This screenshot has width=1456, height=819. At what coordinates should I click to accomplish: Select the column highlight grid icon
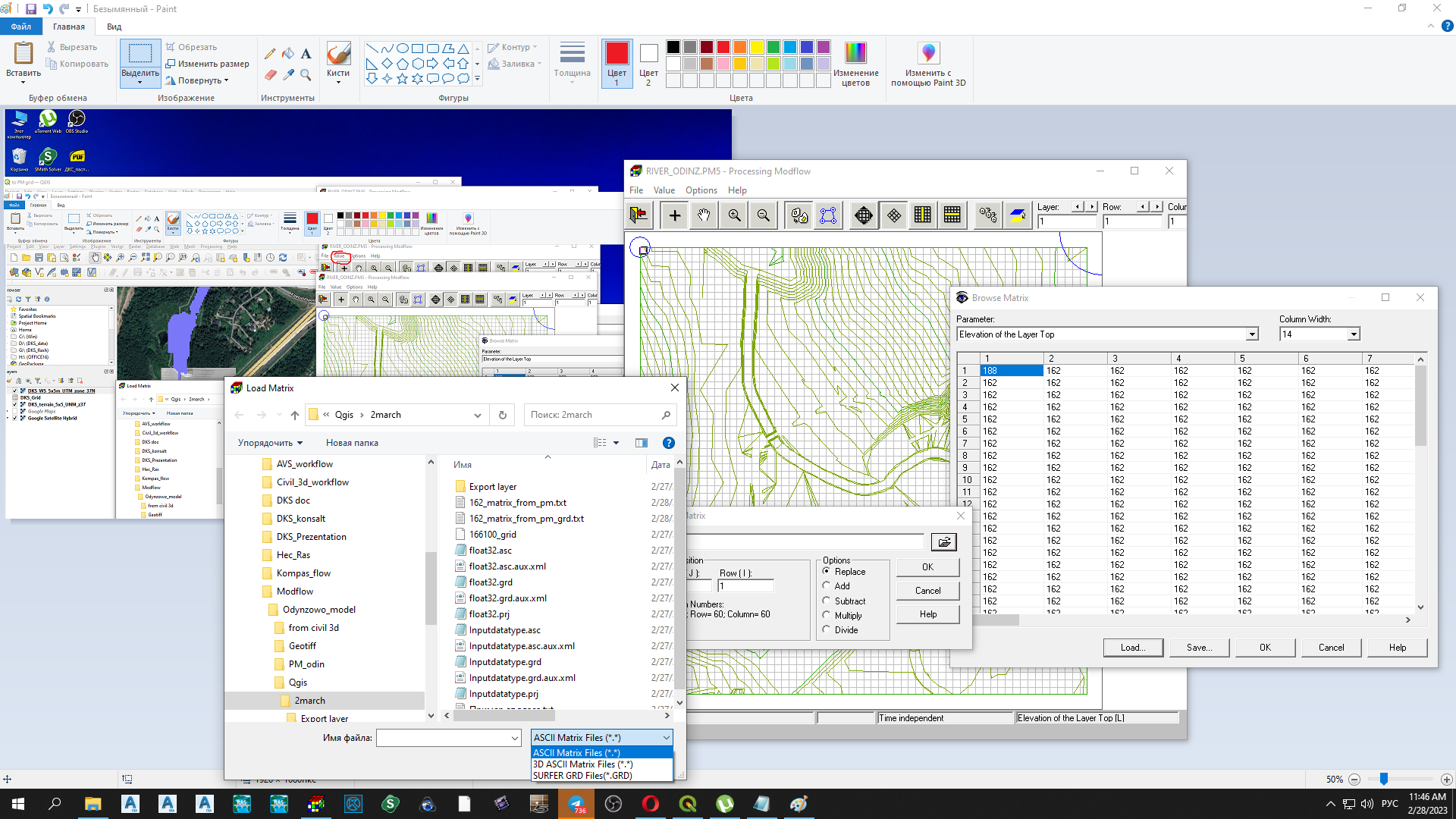tap(922, 215)
